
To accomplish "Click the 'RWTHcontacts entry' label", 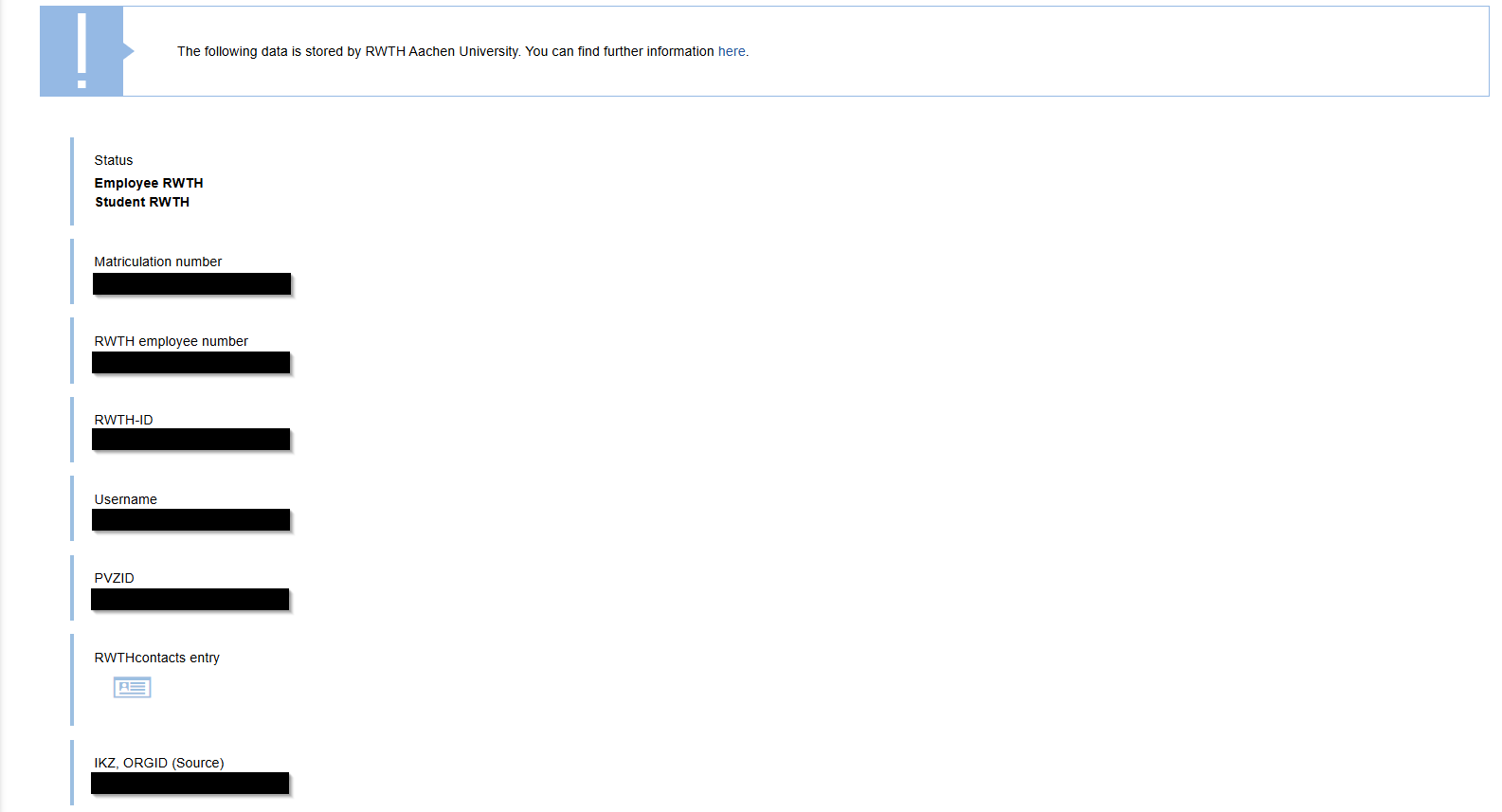I will 156,658.
